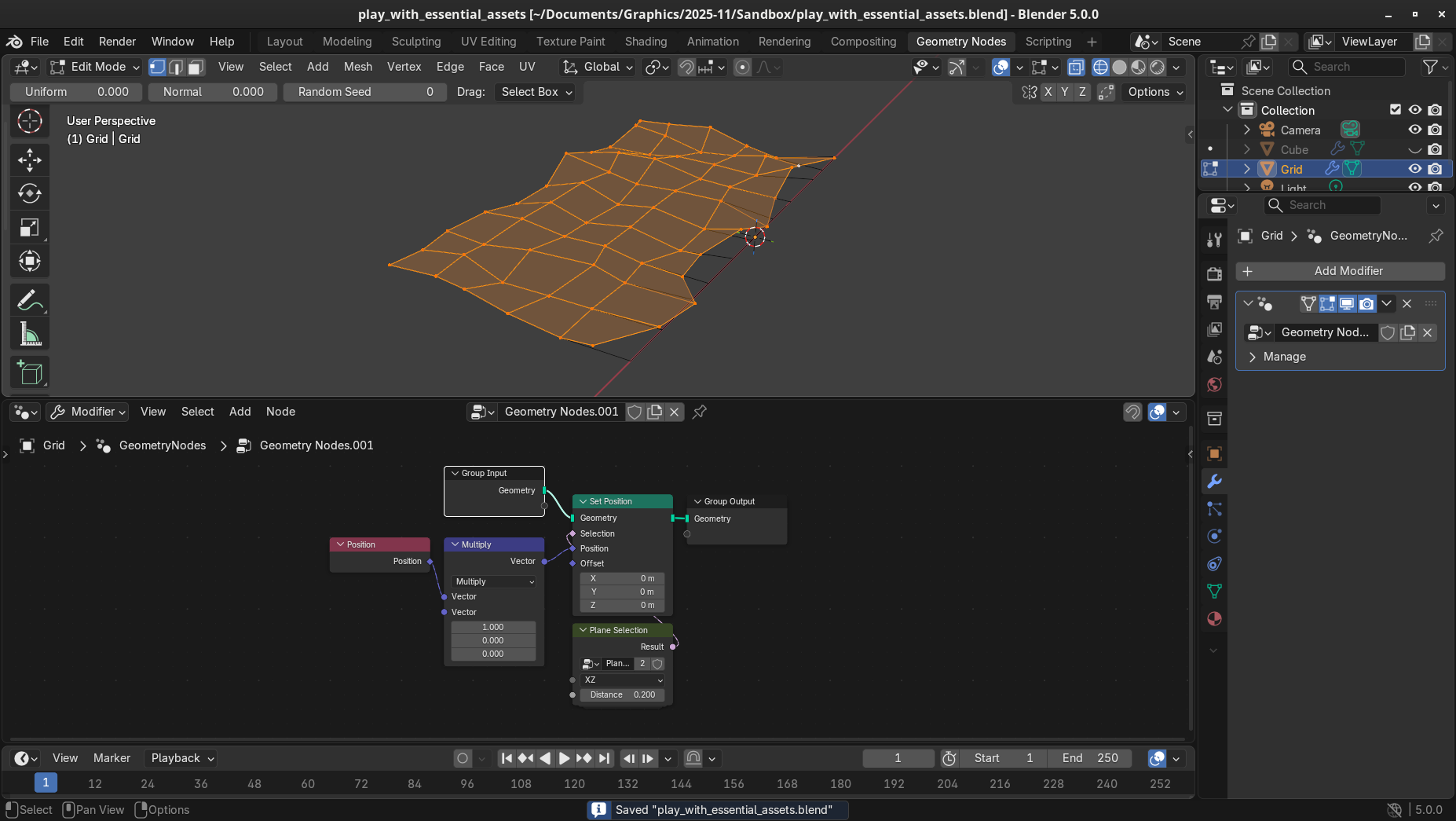Open the Object Data properties tab
The height and width of the screenshot is (821, 1456).
click(x=1214, y=592)
